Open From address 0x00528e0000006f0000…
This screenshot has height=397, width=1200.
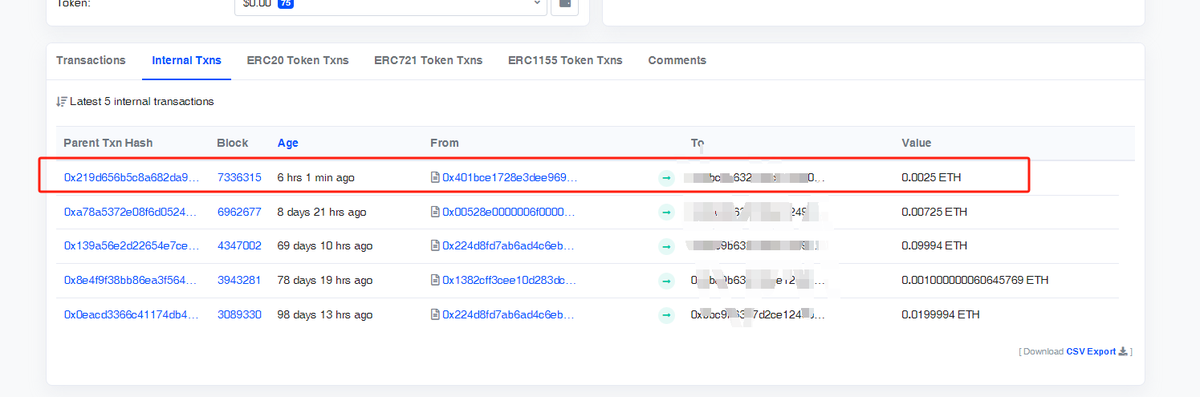510,212
